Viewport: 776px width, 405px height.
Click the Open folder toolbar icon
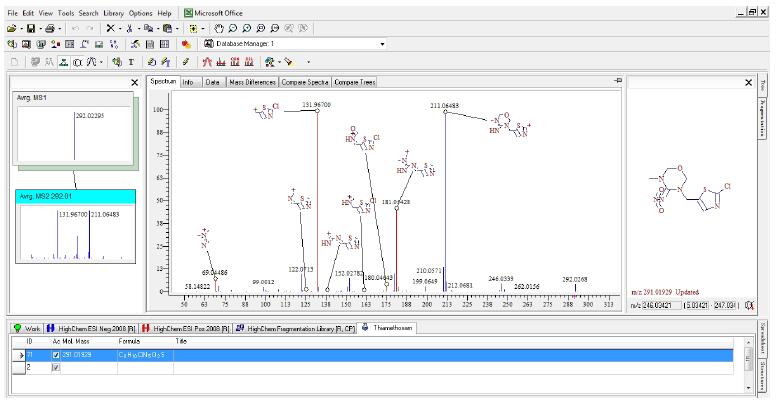click(x=10, y=28)
